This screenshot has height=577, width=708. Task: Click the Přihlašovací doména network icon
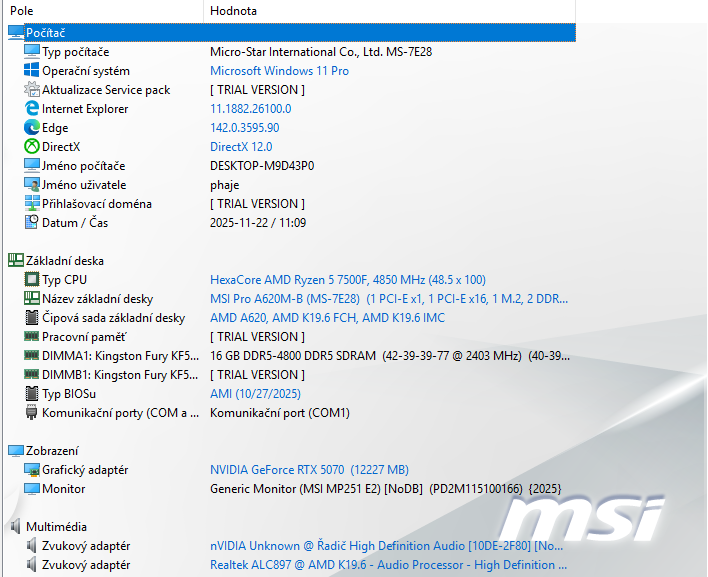32,203
